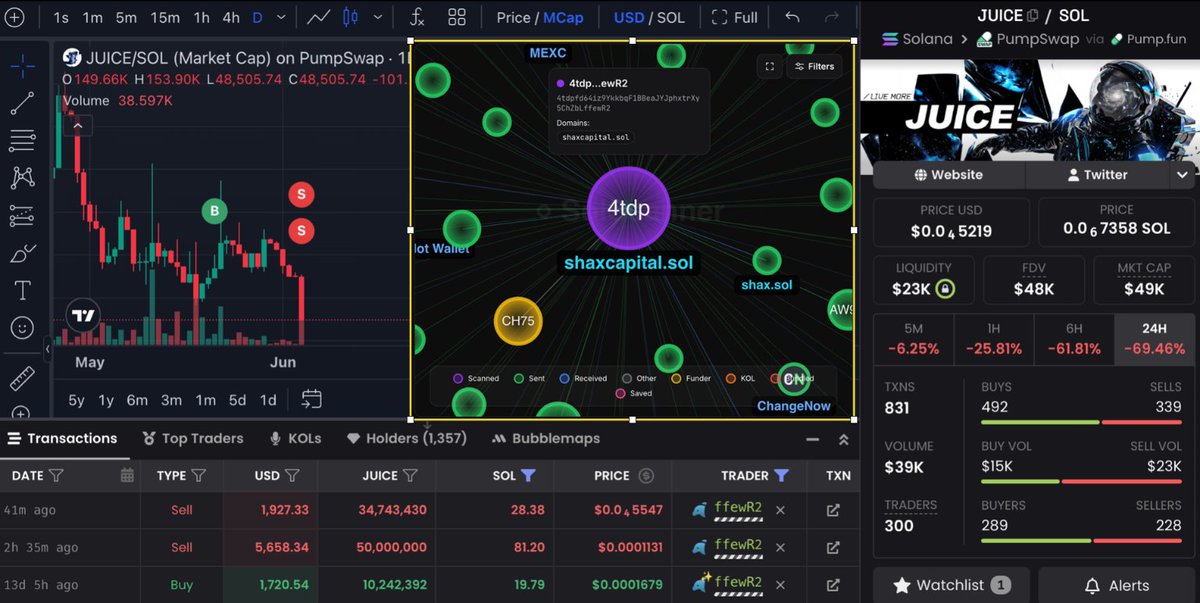Open the indicators fx icon
Screen dimensions: 1200x603
[416, 17]
